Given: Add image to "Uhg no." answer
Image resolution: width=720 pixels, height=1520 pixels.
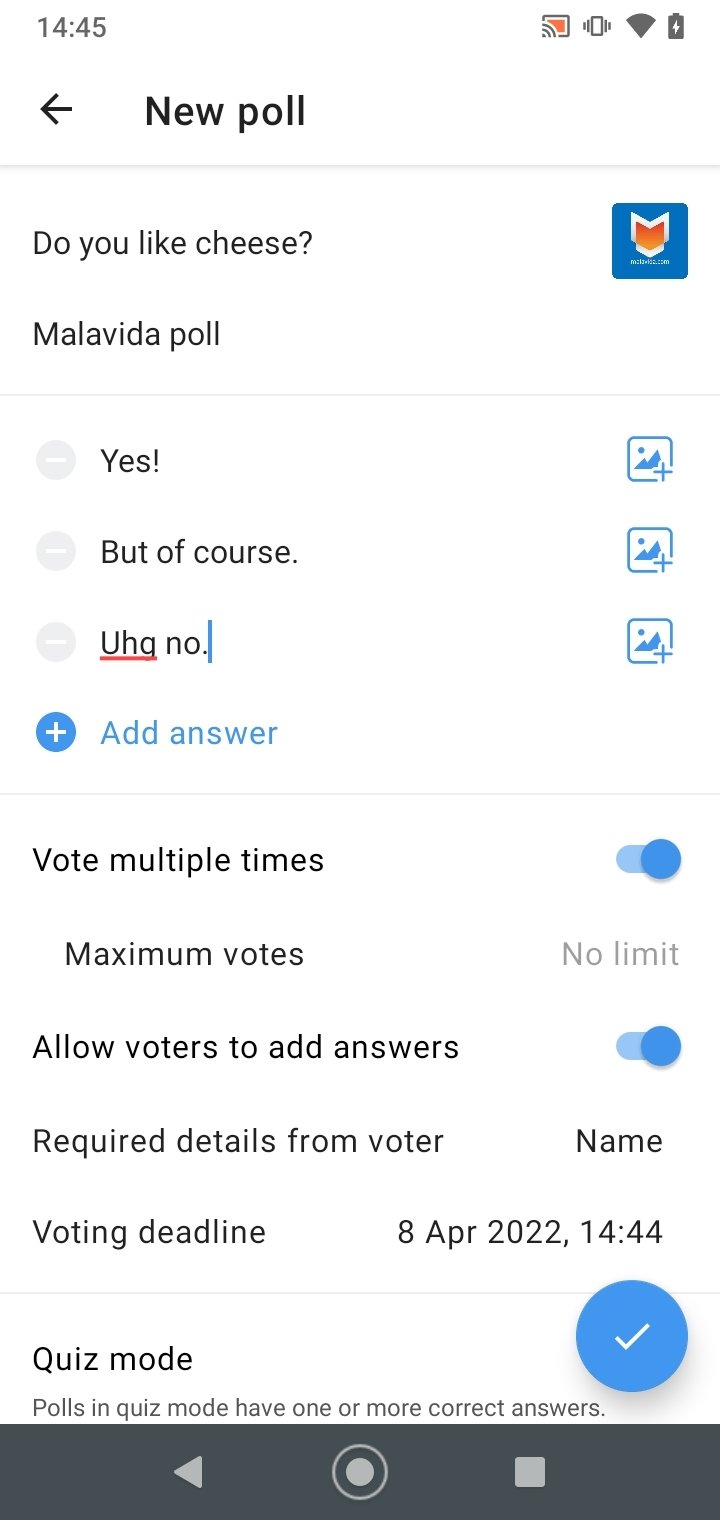Looking at the screenshot, I should pos(650,642).
